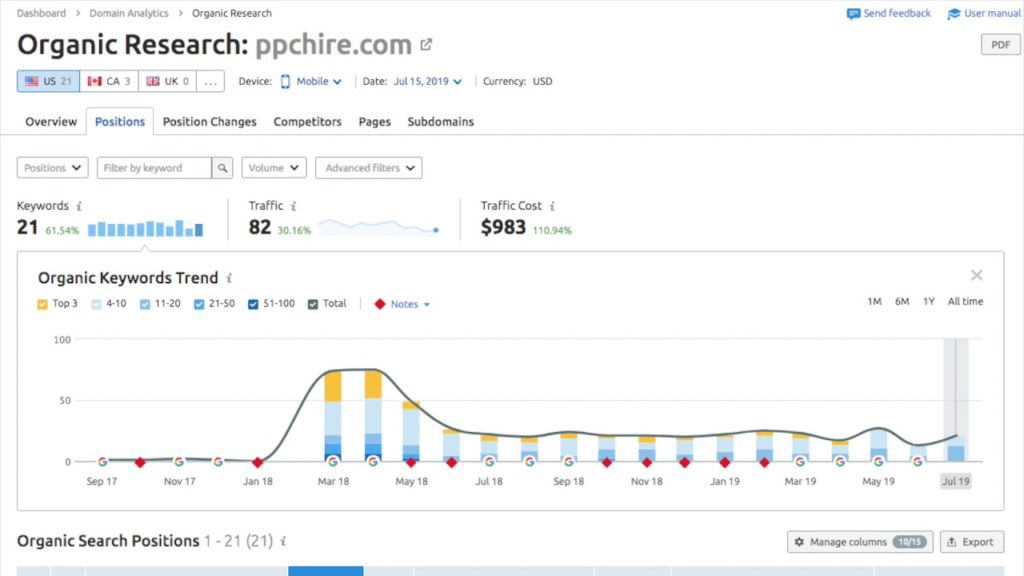The height and width of the screenshot is (576, 1024).
Task: Click Google update marker at Sep 18
Action: click(x=568, y=462)
